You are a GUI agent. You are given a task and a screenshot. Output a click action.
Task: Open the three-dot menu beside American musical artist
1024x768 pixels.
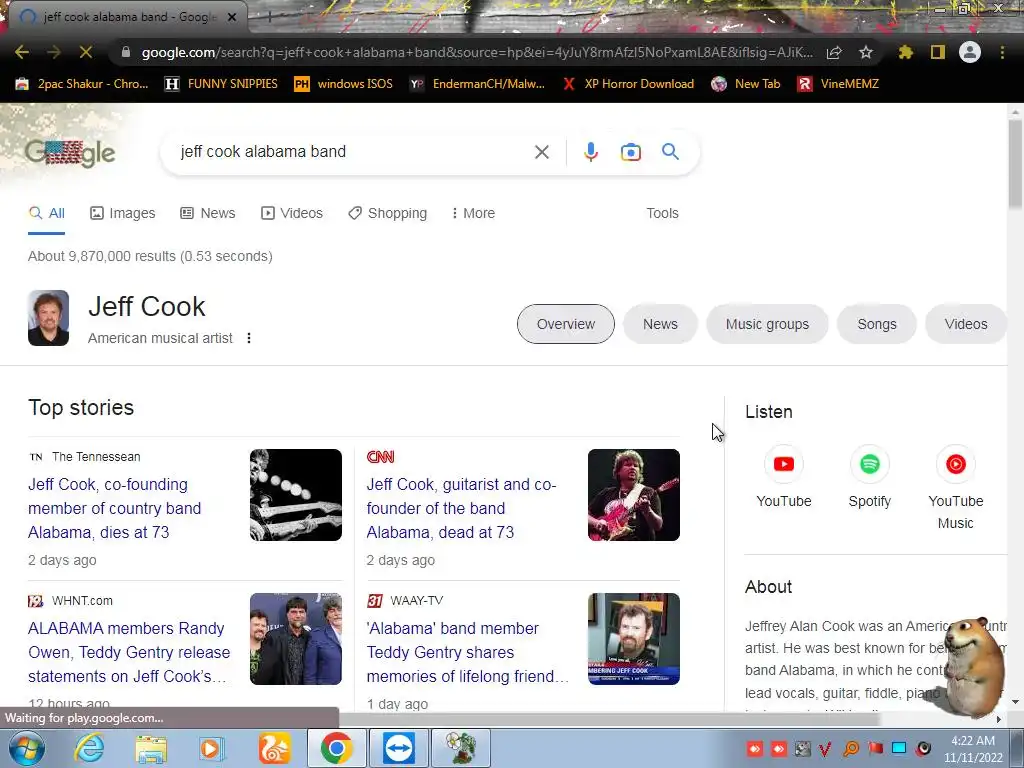point(249,338)
